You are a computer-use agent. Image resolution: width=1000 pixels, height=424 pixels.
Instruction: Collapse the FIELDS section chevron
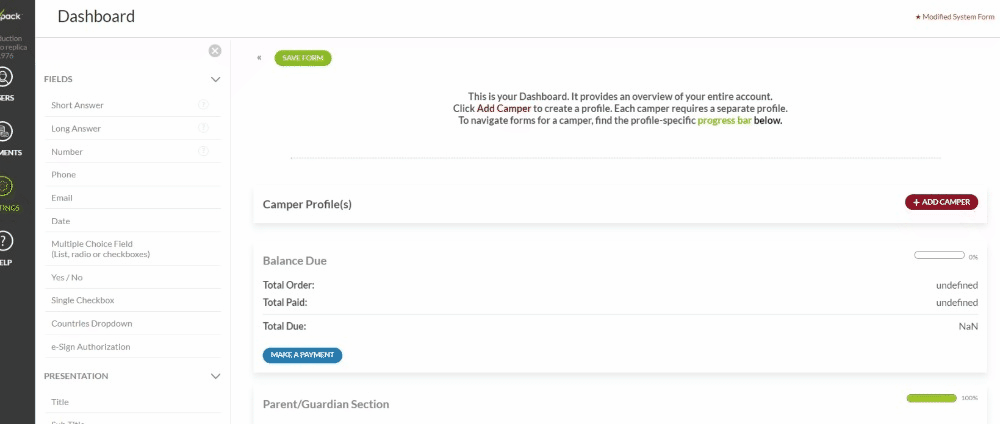pyautogui.click(x=216, y=80)
